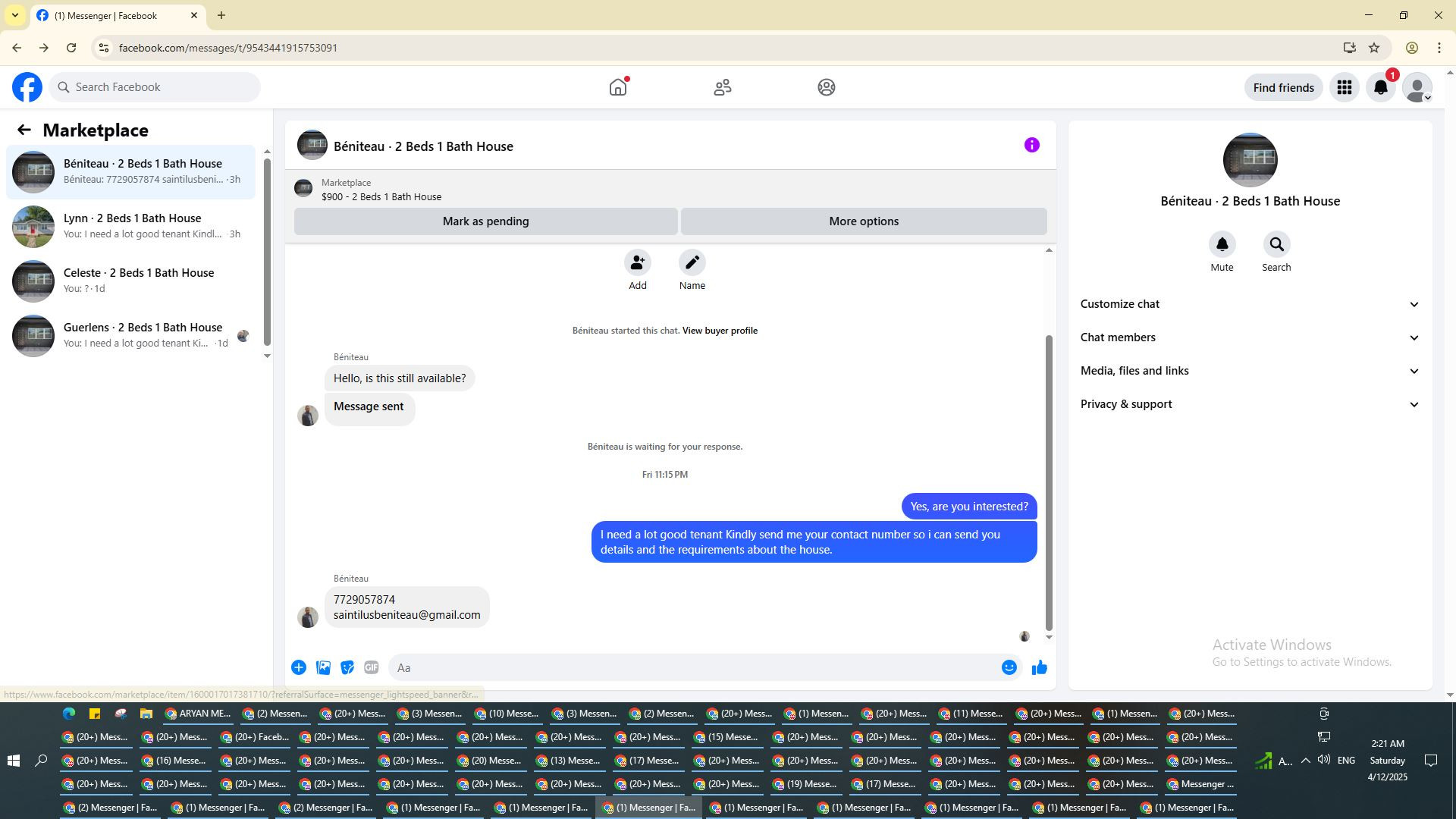The height and width of the screenshot is (819, 1456).
Task: Focus the Search Facebook field
Action: tap(155, 87)
